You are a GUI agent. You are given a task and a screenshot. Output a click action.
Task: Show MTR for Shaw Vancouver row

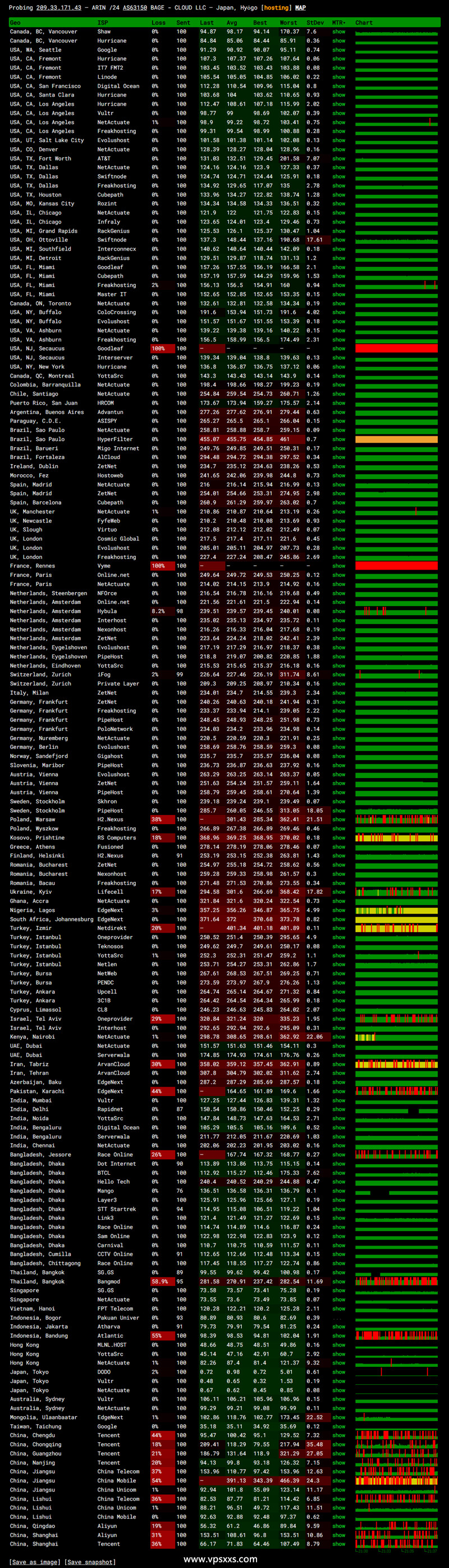[x=338, y=31]
